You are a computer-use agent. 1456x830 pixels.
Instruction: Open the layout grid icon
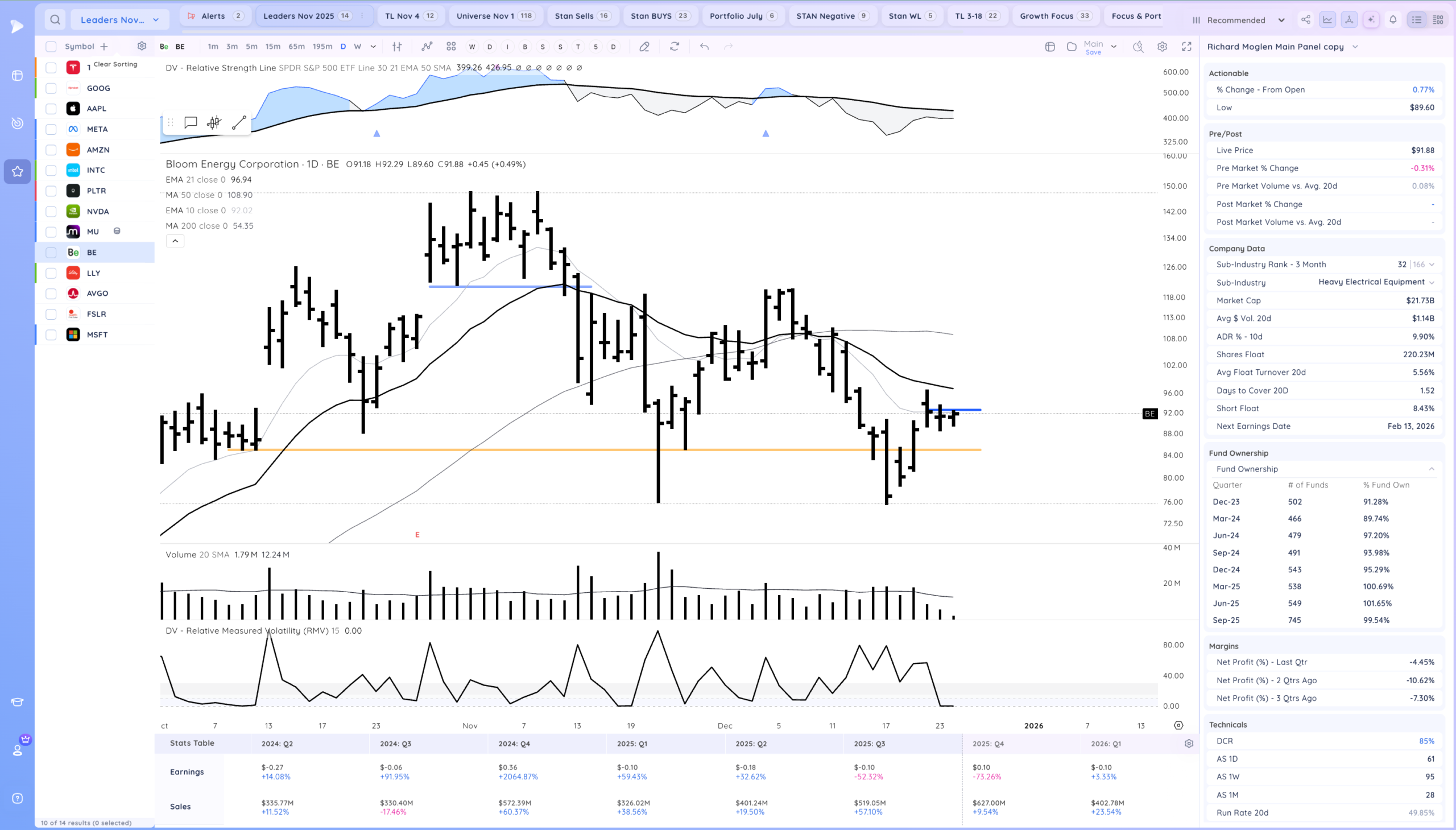click(451, 47)
